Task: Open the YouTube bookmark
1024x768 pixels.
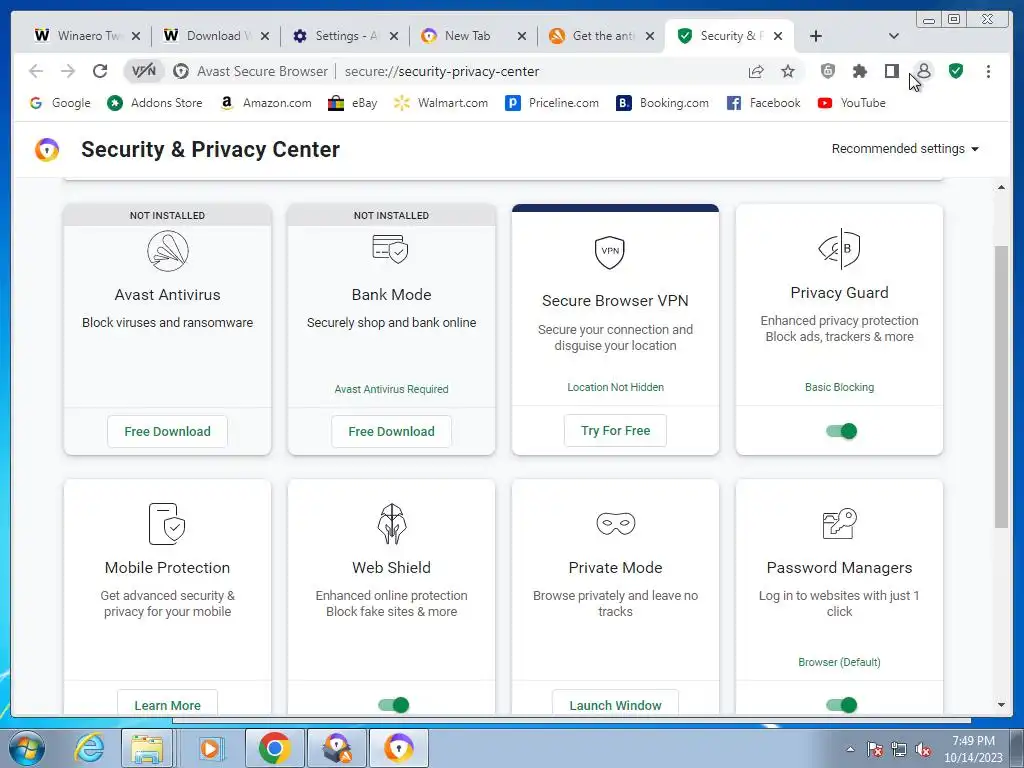Action: 852,103
